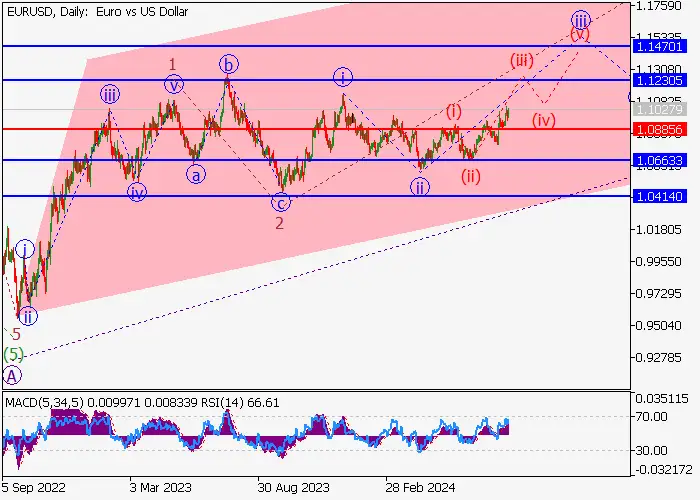Click the 30.00 RSI level label

tap(651, 450)
